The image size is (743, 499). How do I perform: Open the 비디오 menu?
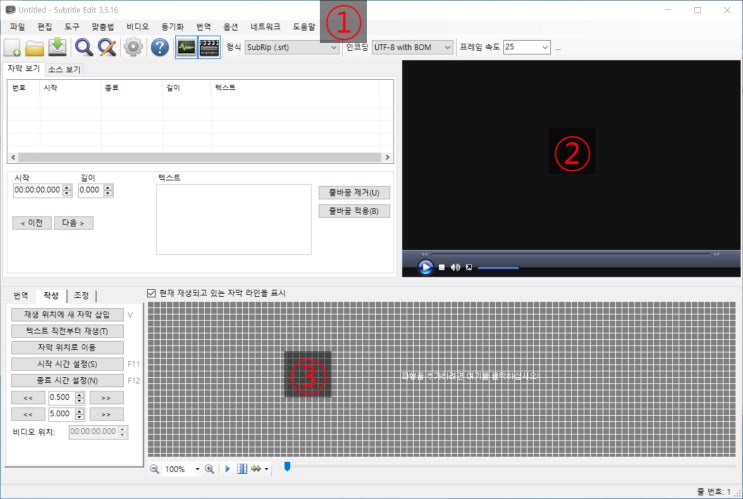pyautogui.click(x=137, y=25)
